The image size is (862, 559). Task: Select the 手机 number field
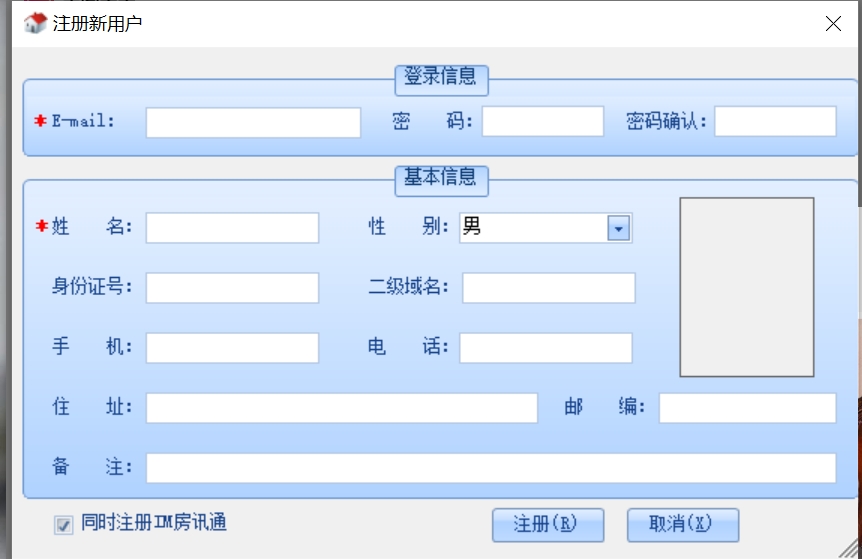232,348
